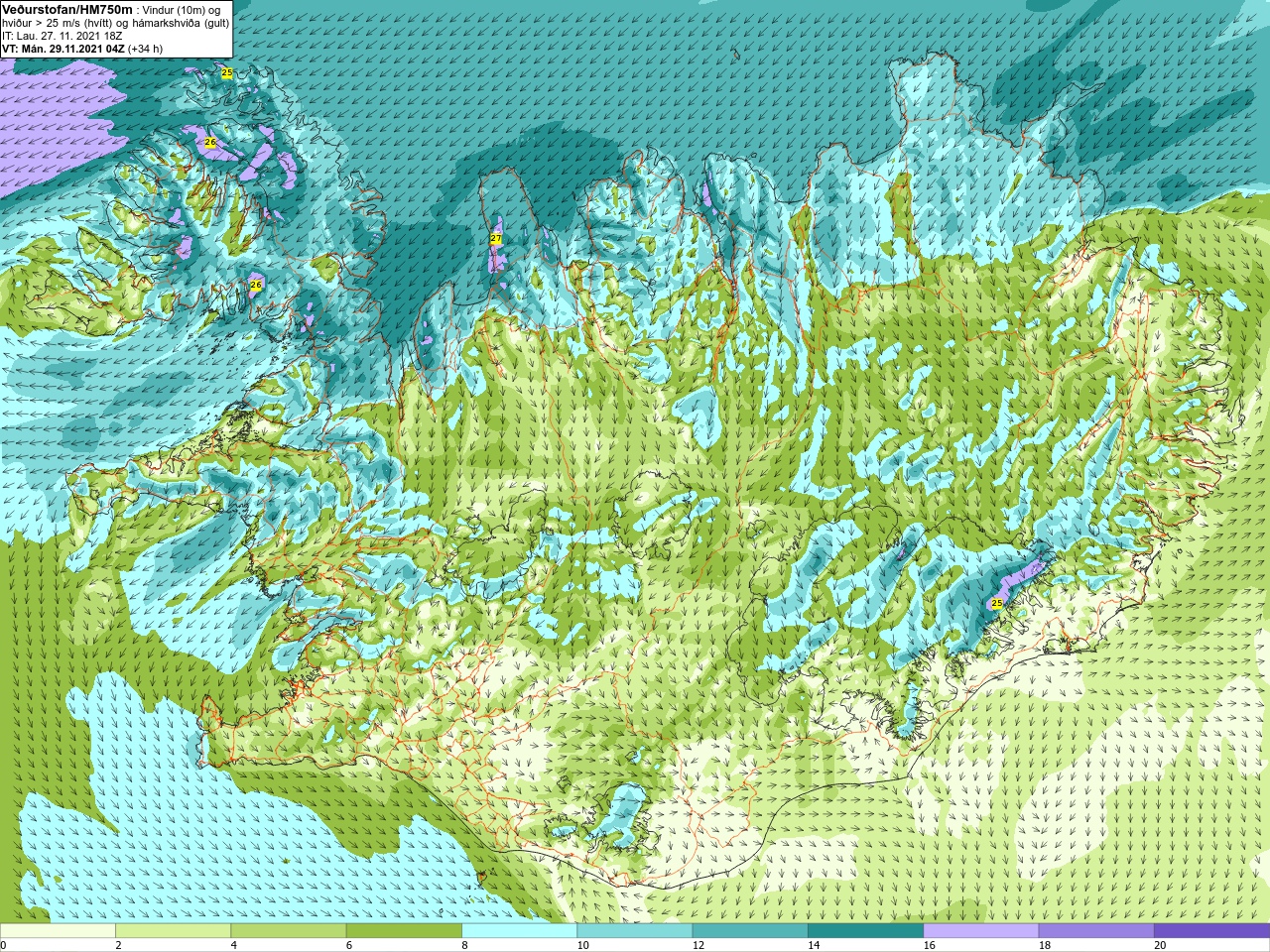Click the "(+34 h)" forecast offset text

pos(146,49)
